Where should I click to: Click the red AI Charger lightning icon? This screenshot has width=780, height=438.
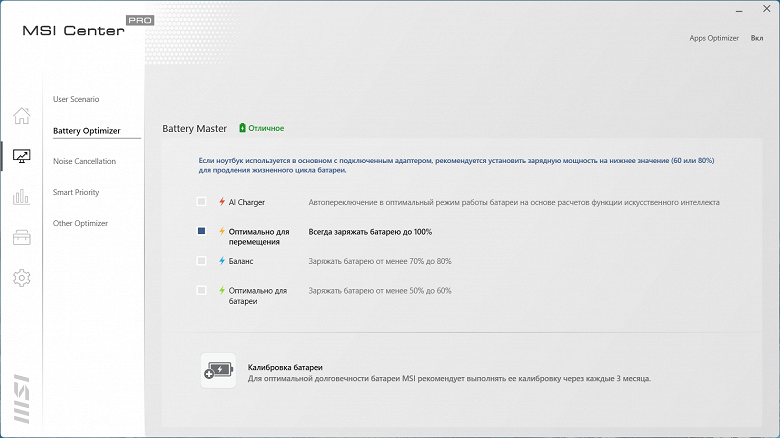(222, 202)
